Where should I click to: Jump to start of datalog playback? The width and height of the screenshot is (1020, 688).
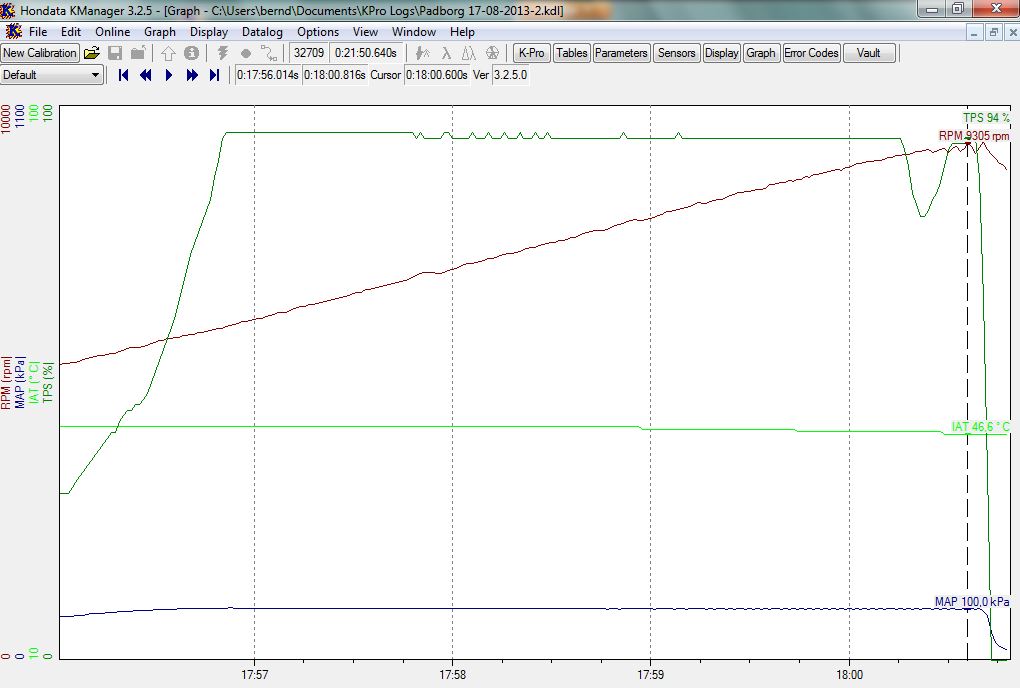124,75
